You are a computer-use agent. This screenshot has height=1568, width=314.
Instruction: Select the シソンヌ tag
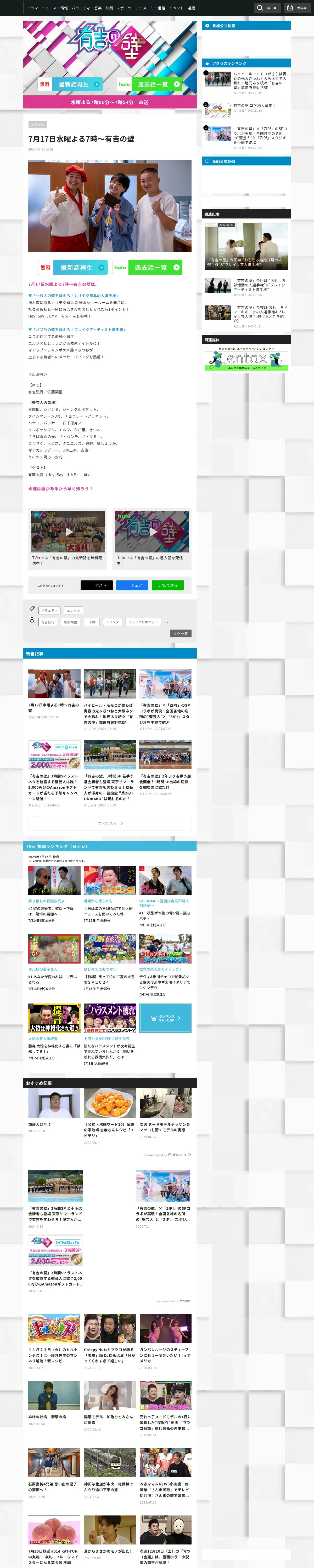112,622
